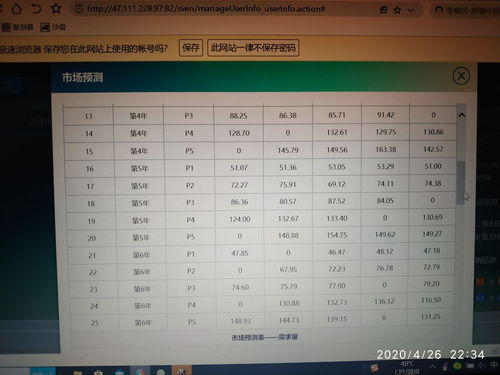Click the P5 cell in row 25

[192, 322]
